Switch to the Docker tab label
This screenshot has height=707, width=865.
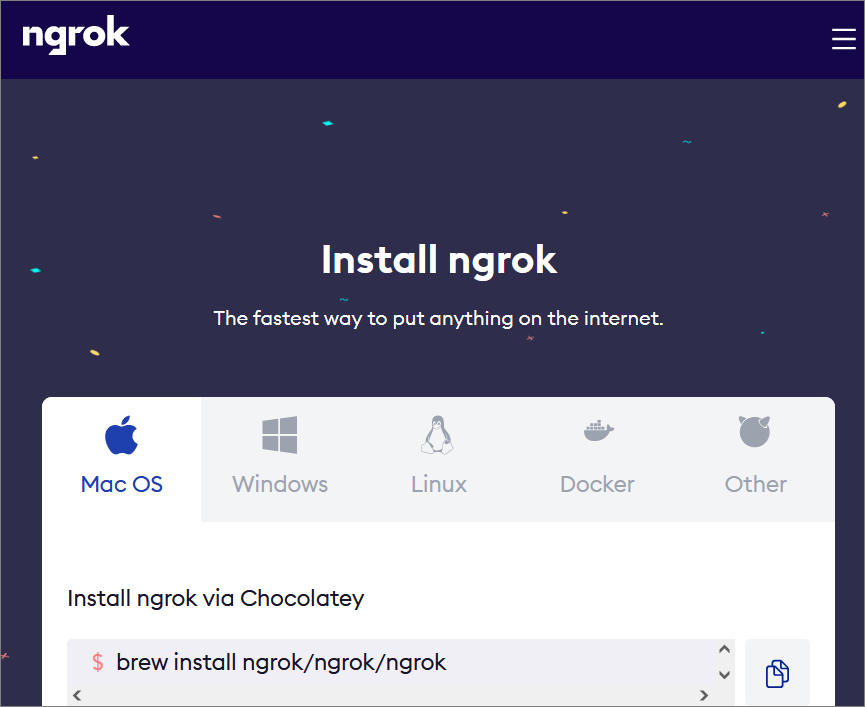point(597,484)
